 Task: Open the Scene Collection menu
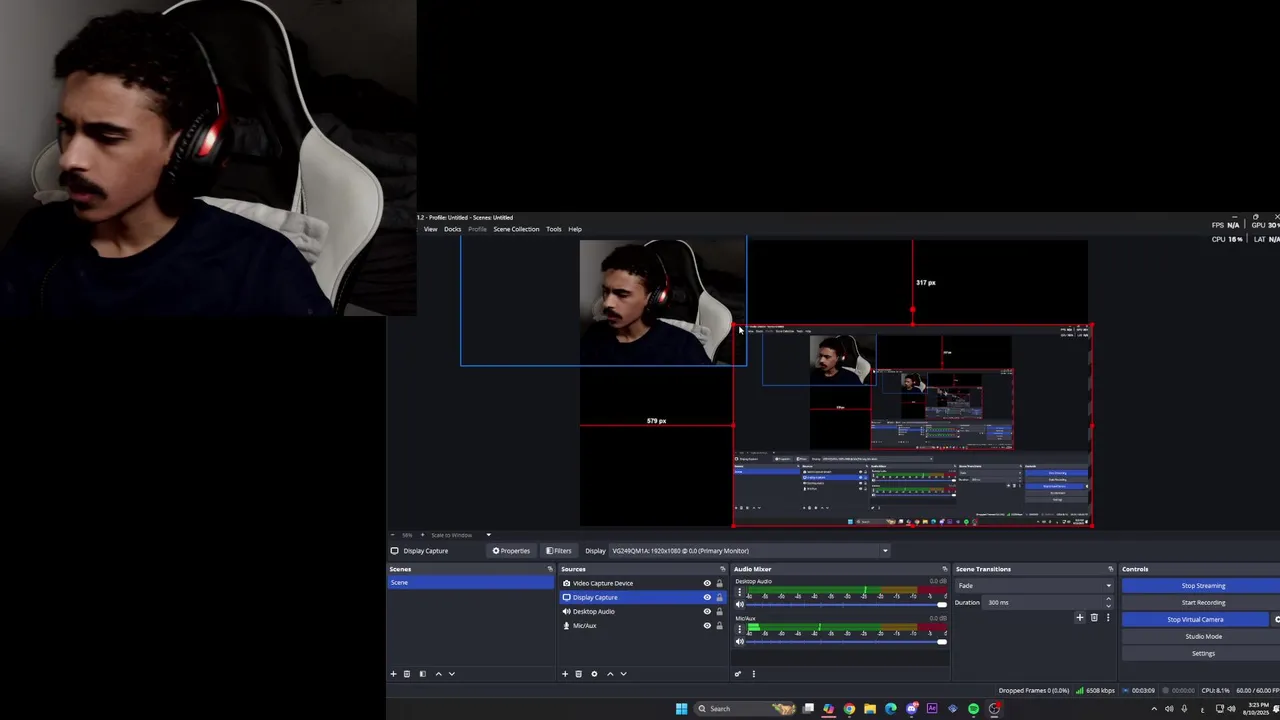coord(516,229)
